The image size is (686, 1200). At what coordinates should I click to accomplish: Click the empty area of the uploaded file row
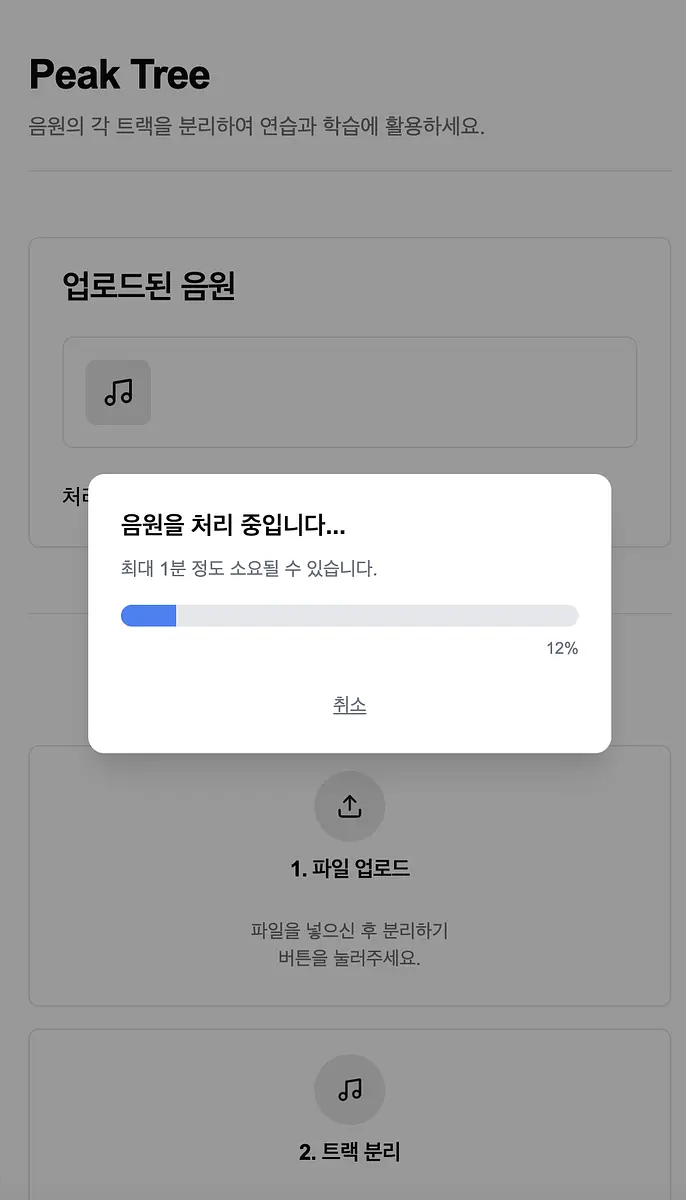[x=394, y=392]
